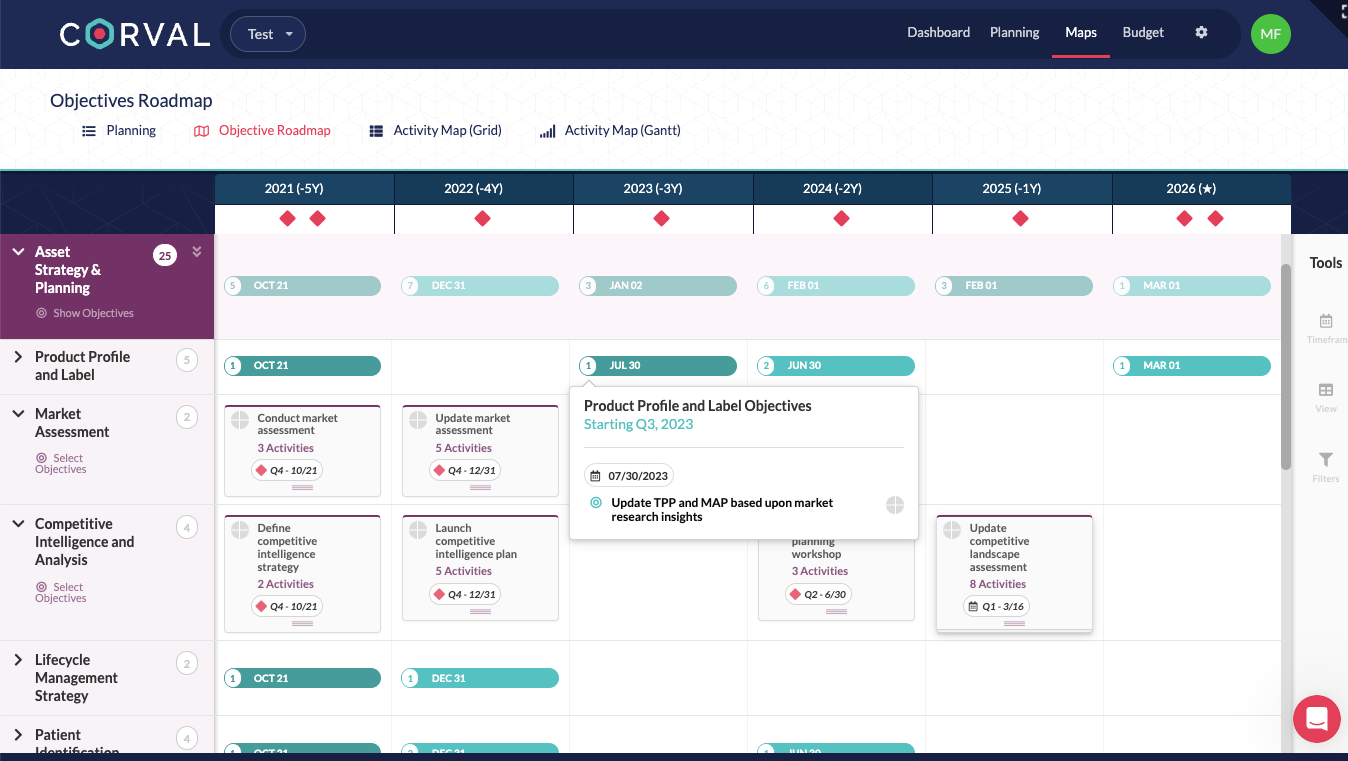Click the drag handle on Update competitive landscape assessment
The height and width of the screenshot is (761, 1348).
click(1014, 623)
